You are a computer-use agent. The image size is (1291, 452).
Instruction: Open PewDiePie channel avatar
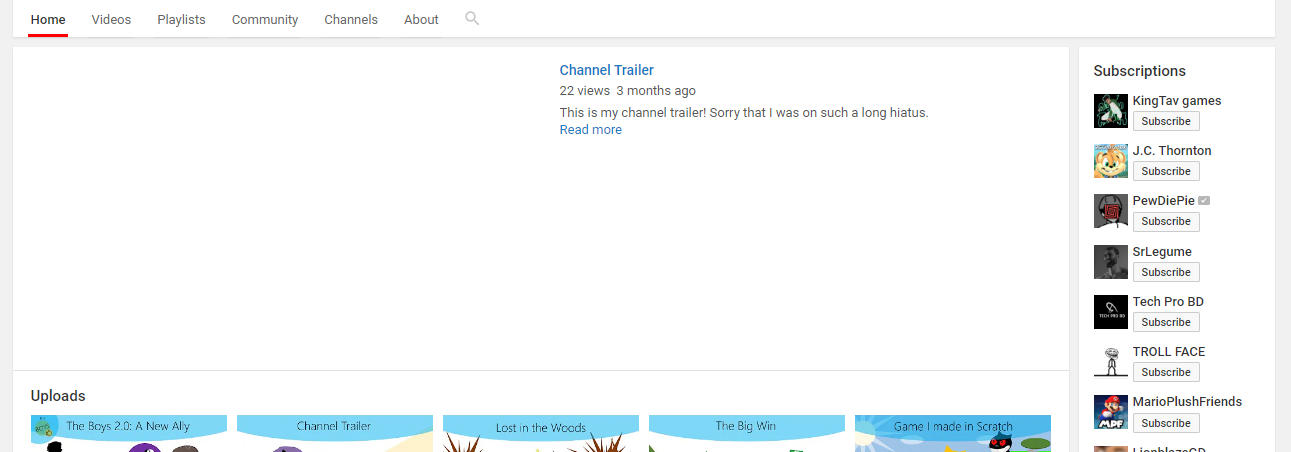tap(1110, 211)
